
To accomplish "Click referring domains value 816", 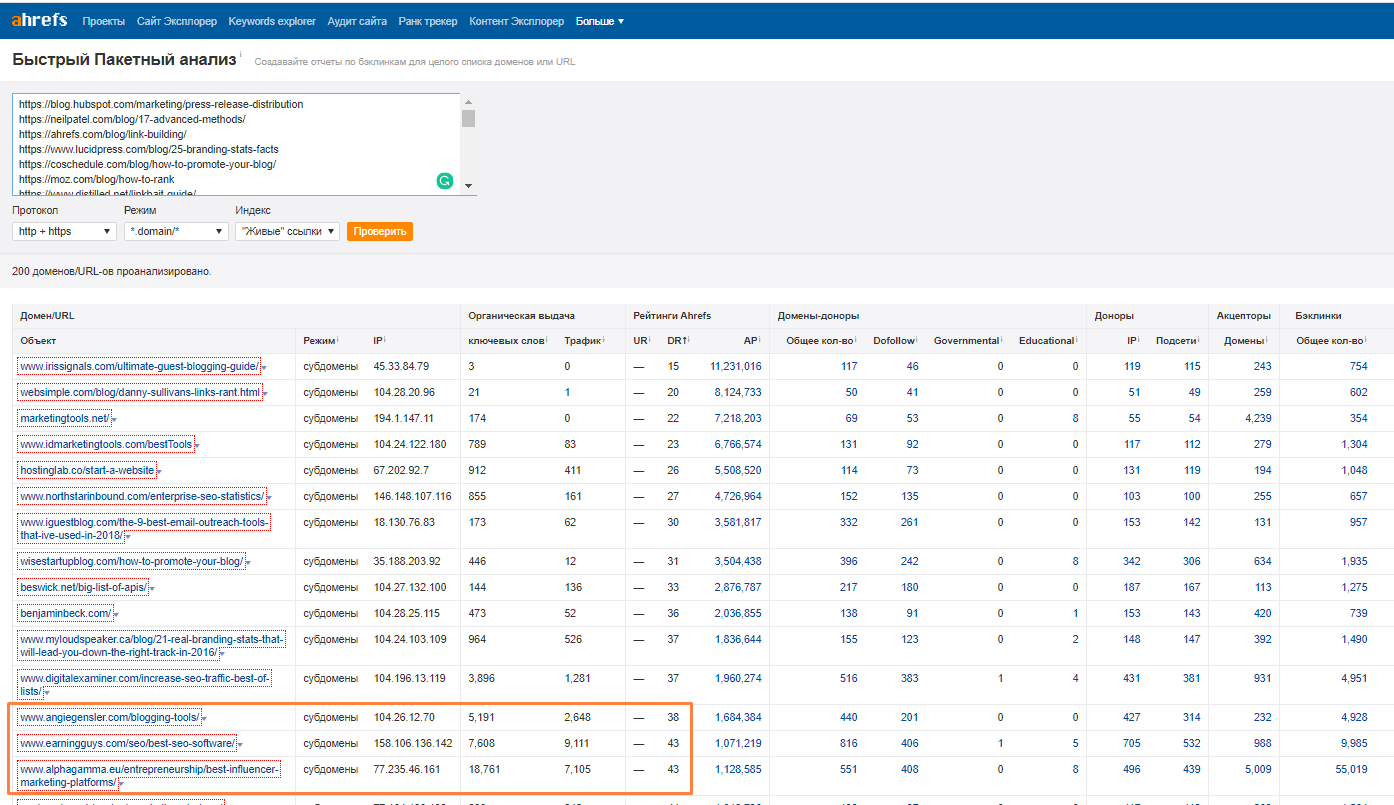I will pyautogui.click(x=847, y=744).
